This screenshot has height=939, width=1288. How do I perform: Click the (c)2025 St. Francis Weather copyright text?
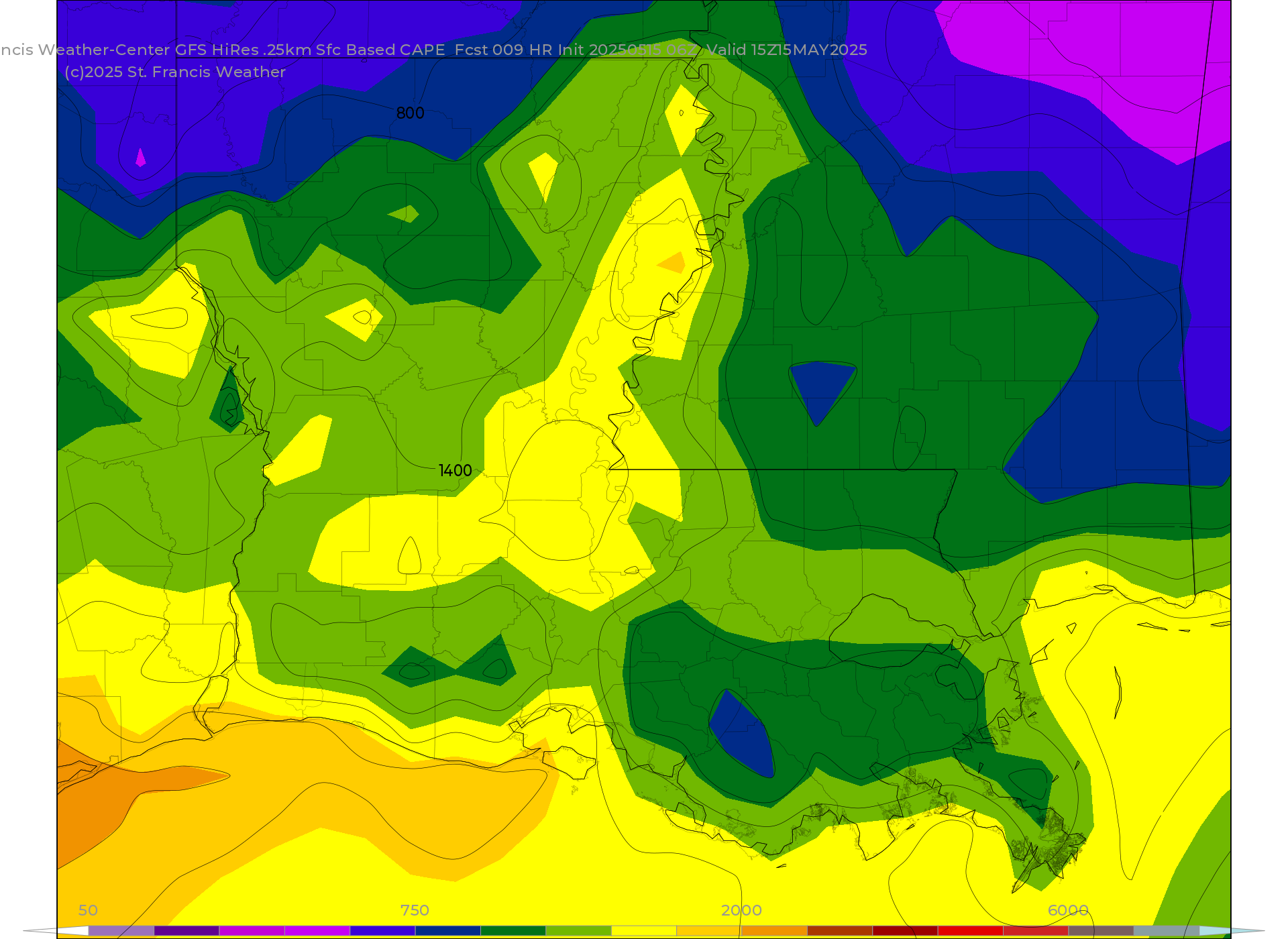click(x=175, y=72)
